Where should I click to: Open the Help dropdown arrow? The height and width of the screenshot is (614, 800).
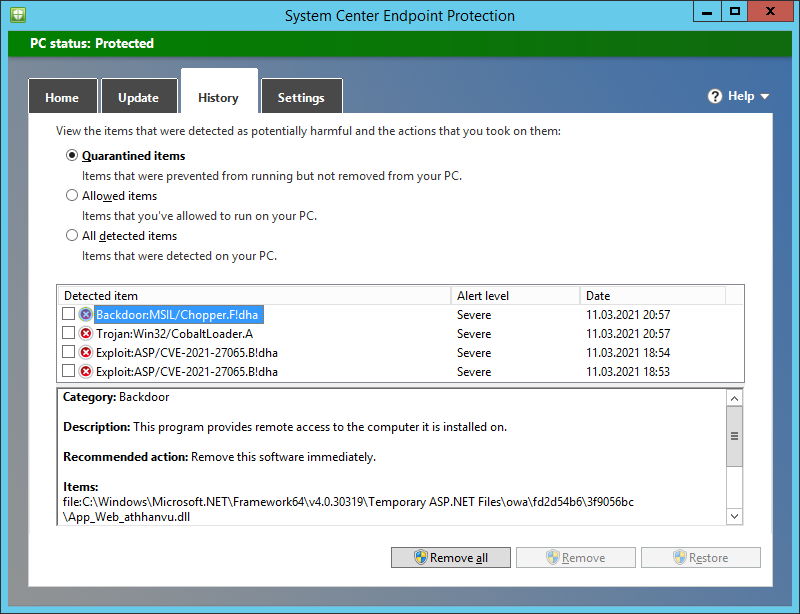point(764,96)
